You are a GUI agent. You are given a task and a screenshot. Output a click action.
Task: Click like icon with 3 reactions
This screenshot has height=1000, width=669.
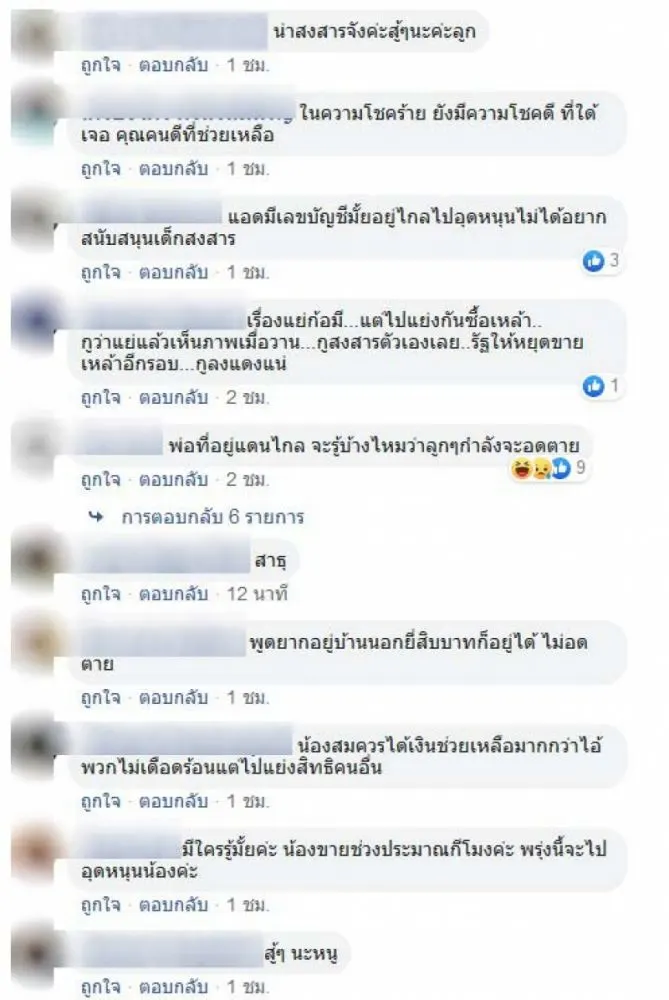[593, 260]
